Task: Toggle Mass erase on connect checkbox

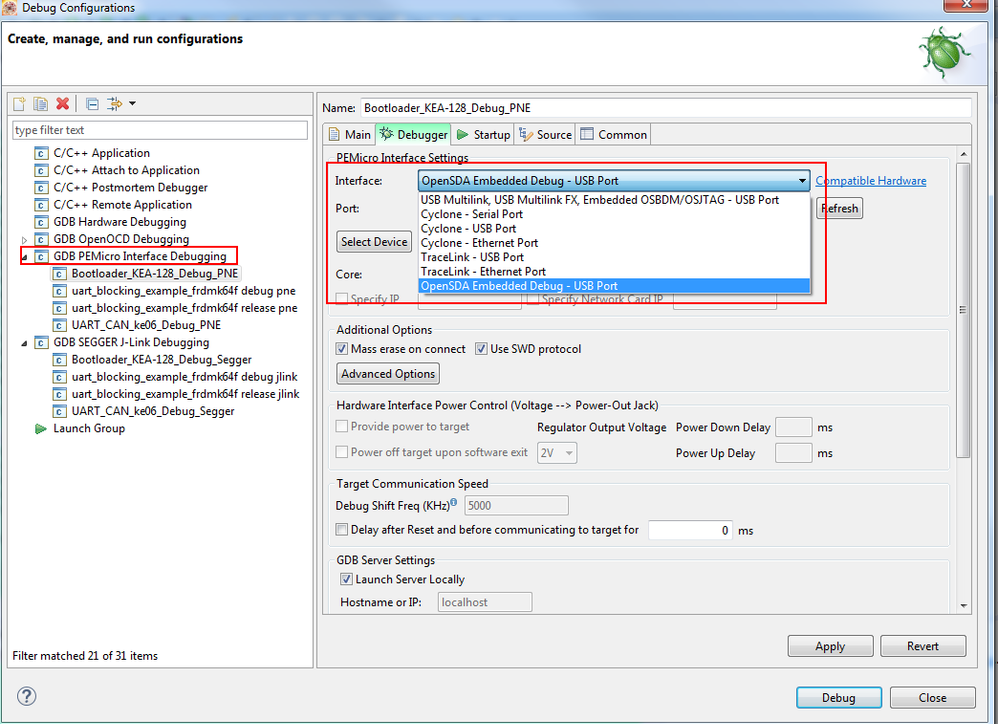Action: [x=342, y=349]
